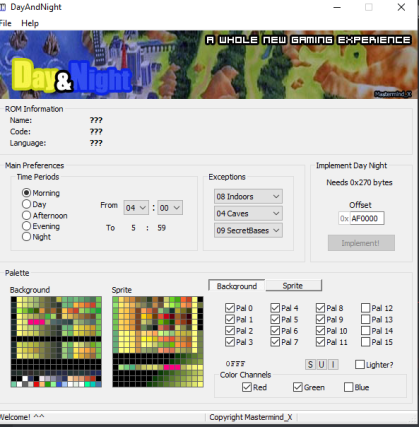Click the Welcome! ^^ status text
Image resolution: width=419 pixels, height=427 pixels.
[22, 417]
